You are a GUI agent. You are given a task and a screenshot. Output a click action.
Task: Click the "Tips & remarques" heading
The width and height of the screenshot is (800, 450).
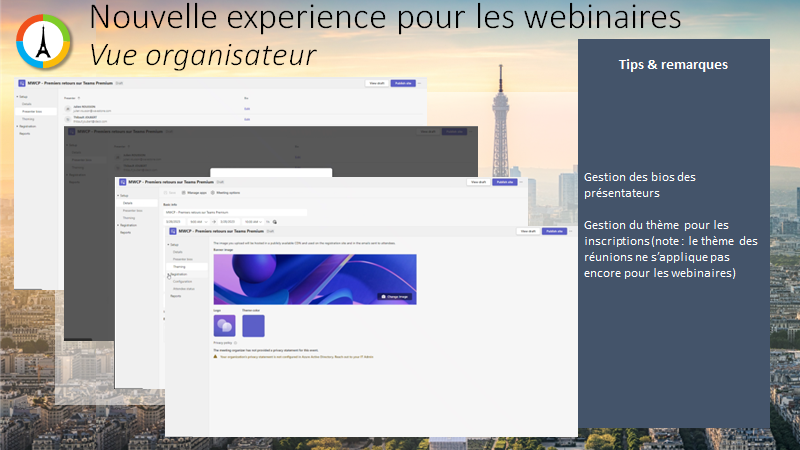673,65
